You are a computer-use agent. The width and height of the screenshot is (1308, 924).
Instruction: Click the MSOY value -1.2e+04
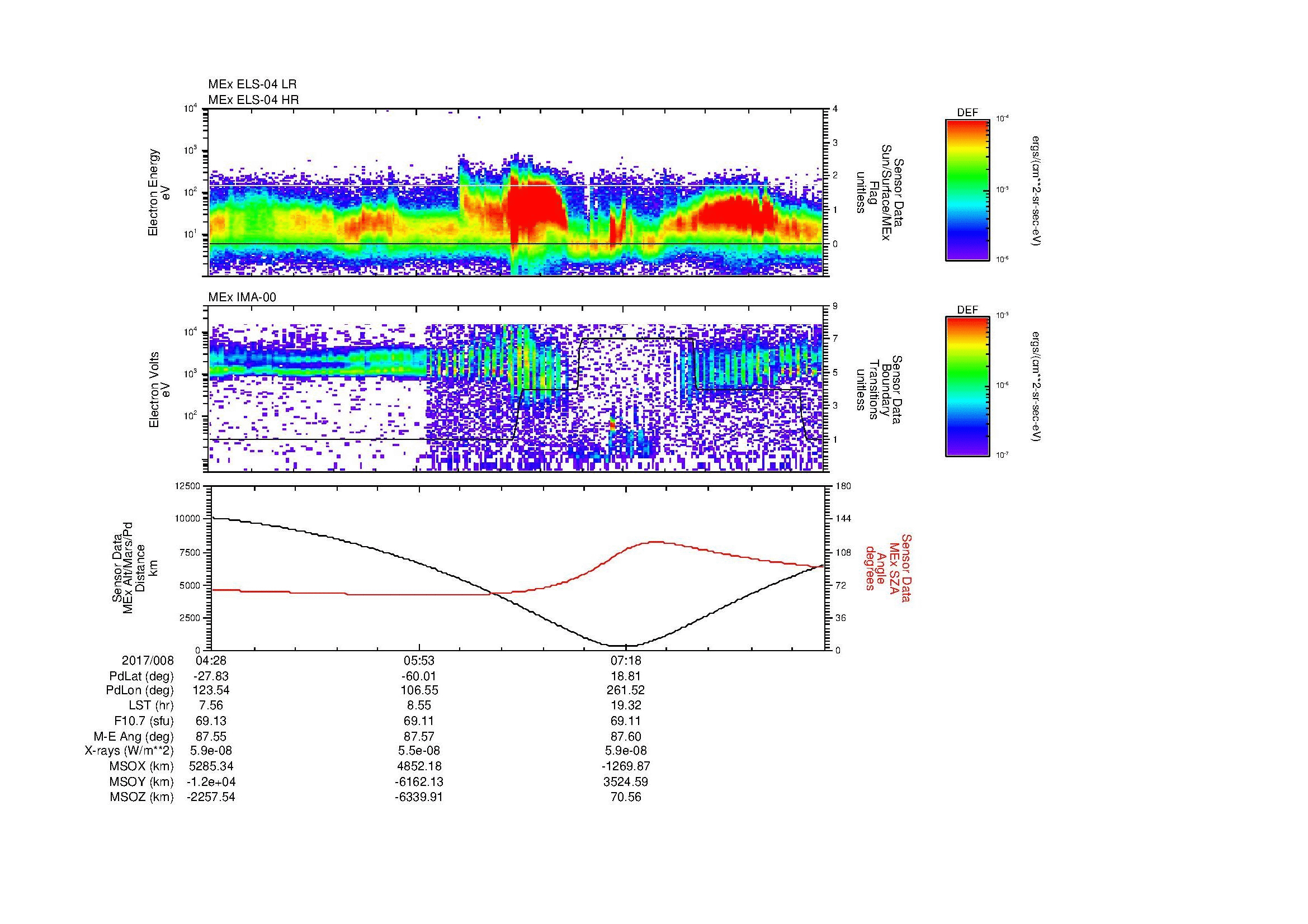pyautogui.click(x=211, y=781)
